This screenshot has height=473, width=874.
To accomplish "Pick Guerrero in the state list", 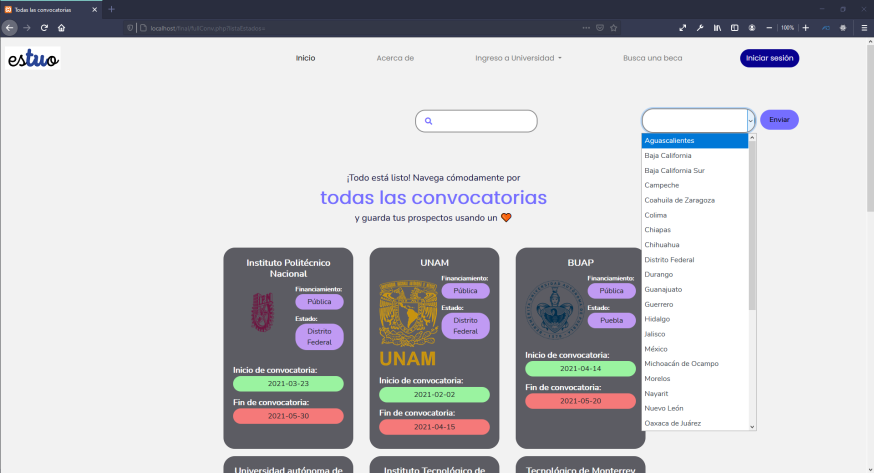I will pyautogui.click(x=695, y=304).
